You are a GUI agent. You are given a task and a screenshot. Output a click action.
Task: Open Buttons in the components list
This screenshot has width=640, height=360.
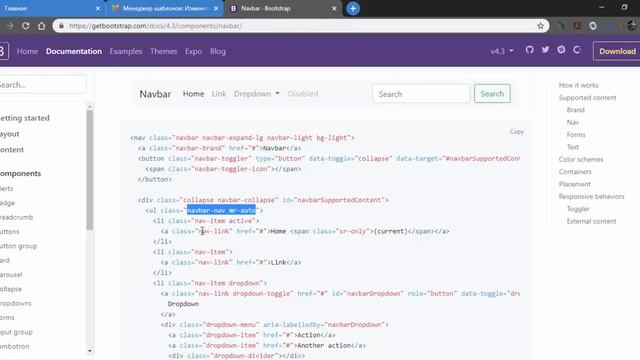tap(10, 231)
